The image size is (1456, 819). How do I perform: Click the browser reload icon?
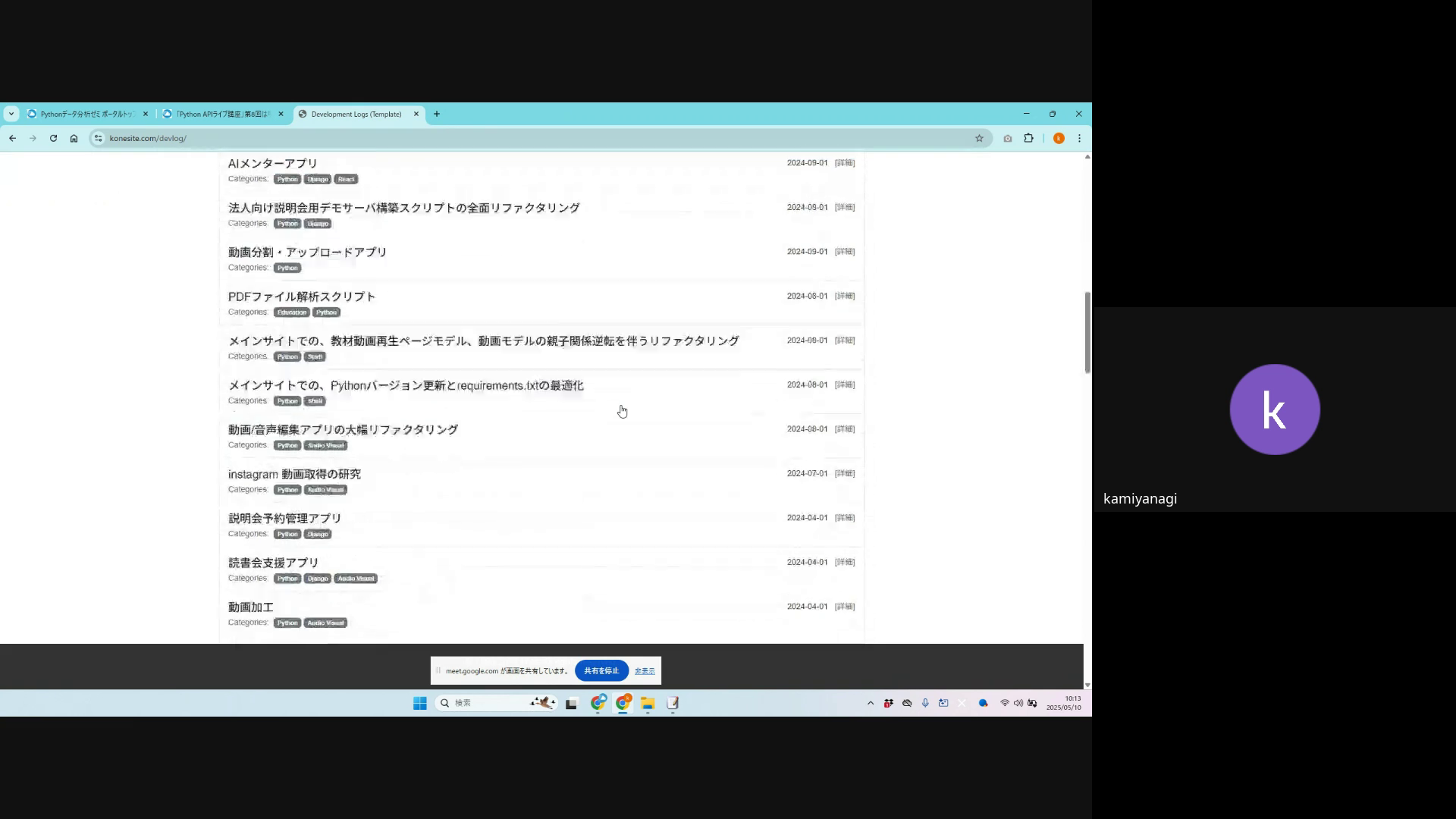pyautogui.click(x=53, y=138)
